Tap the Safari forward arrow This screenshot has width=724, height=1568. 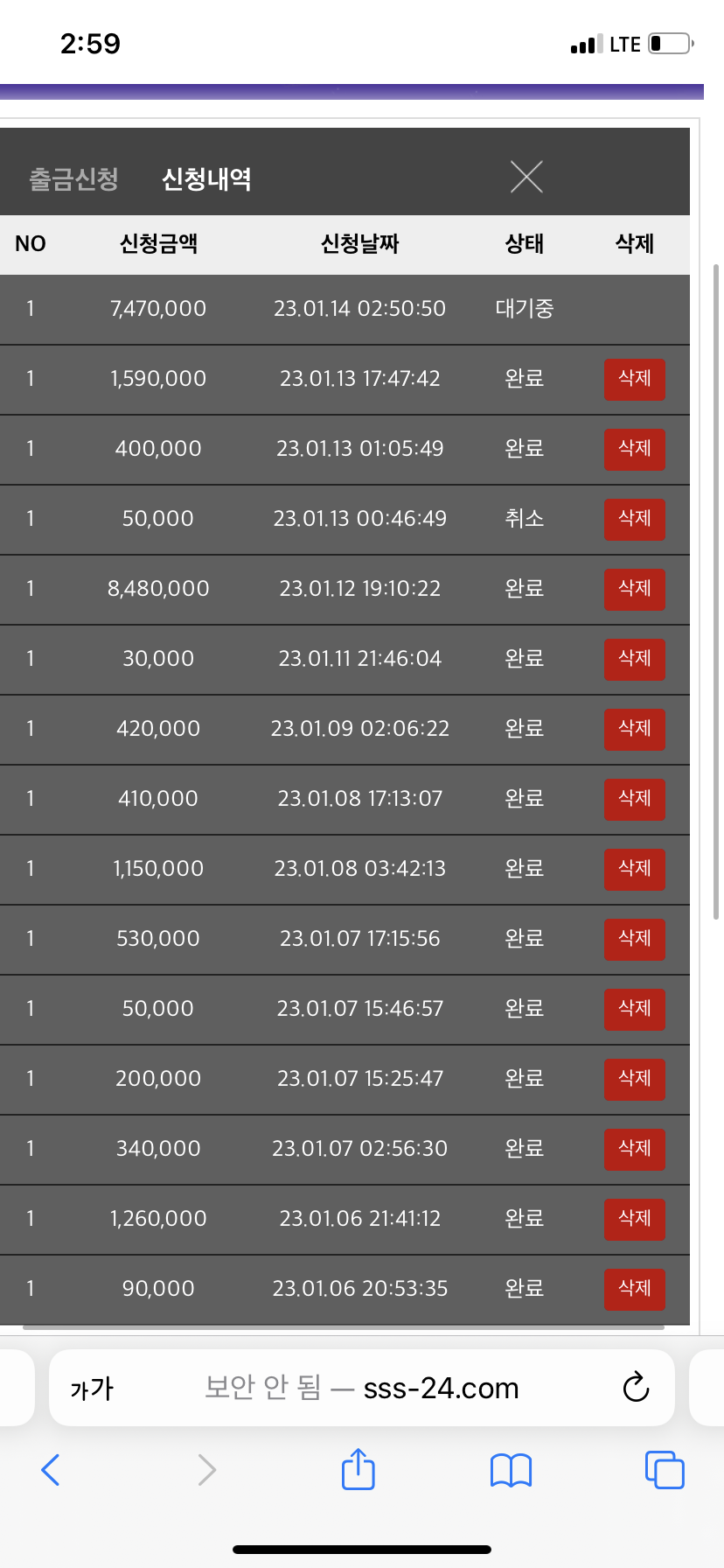(206, 1469)
